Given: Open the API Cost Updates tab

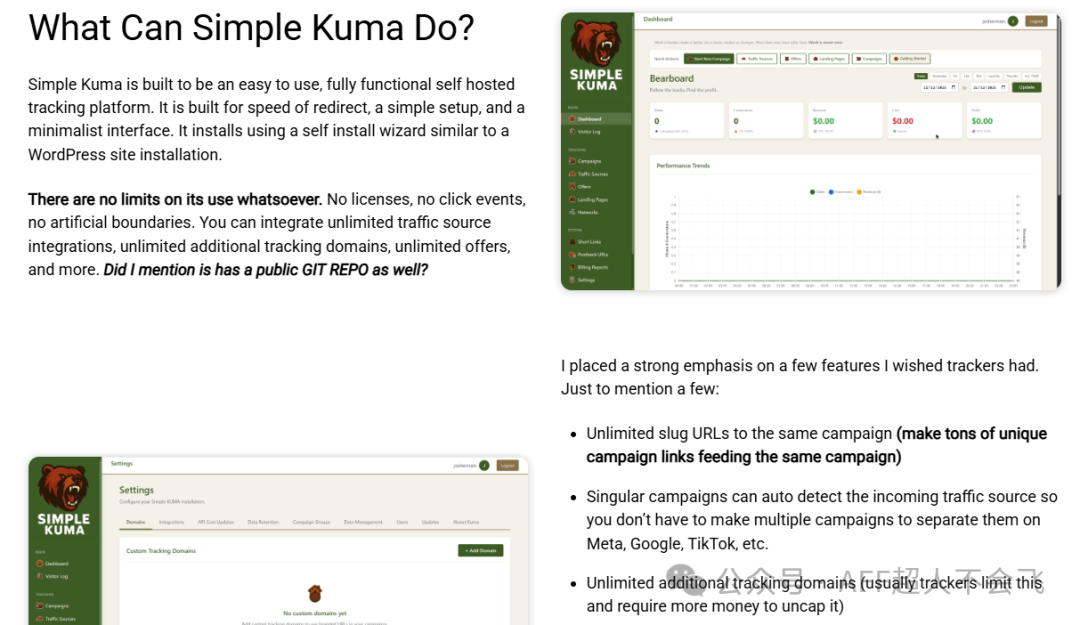Looking at the screenshot, I should tap(216, 522).
